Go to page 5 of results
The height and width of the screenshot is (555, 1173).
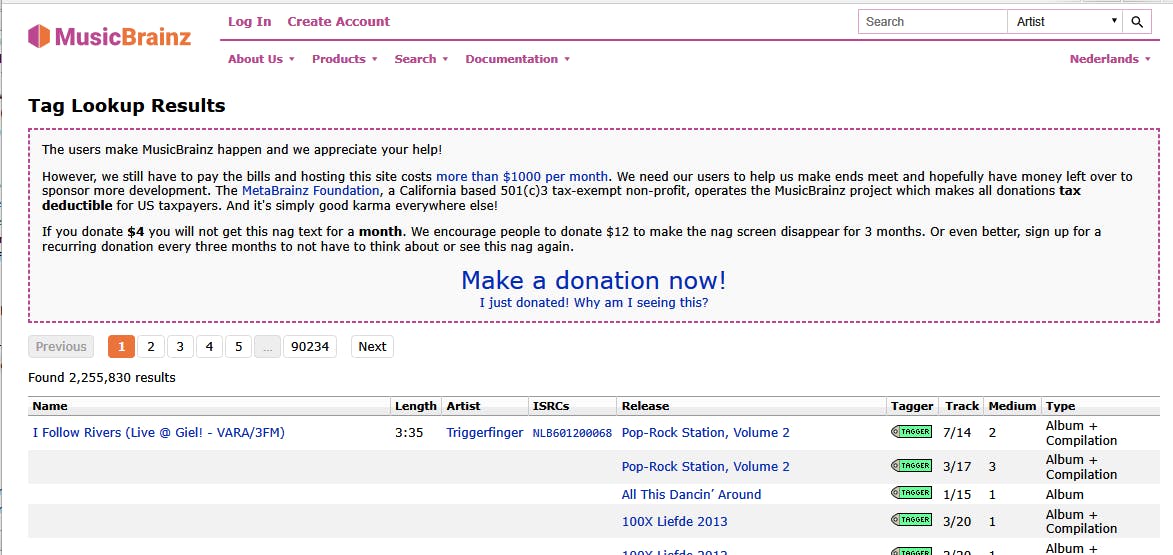238,346
